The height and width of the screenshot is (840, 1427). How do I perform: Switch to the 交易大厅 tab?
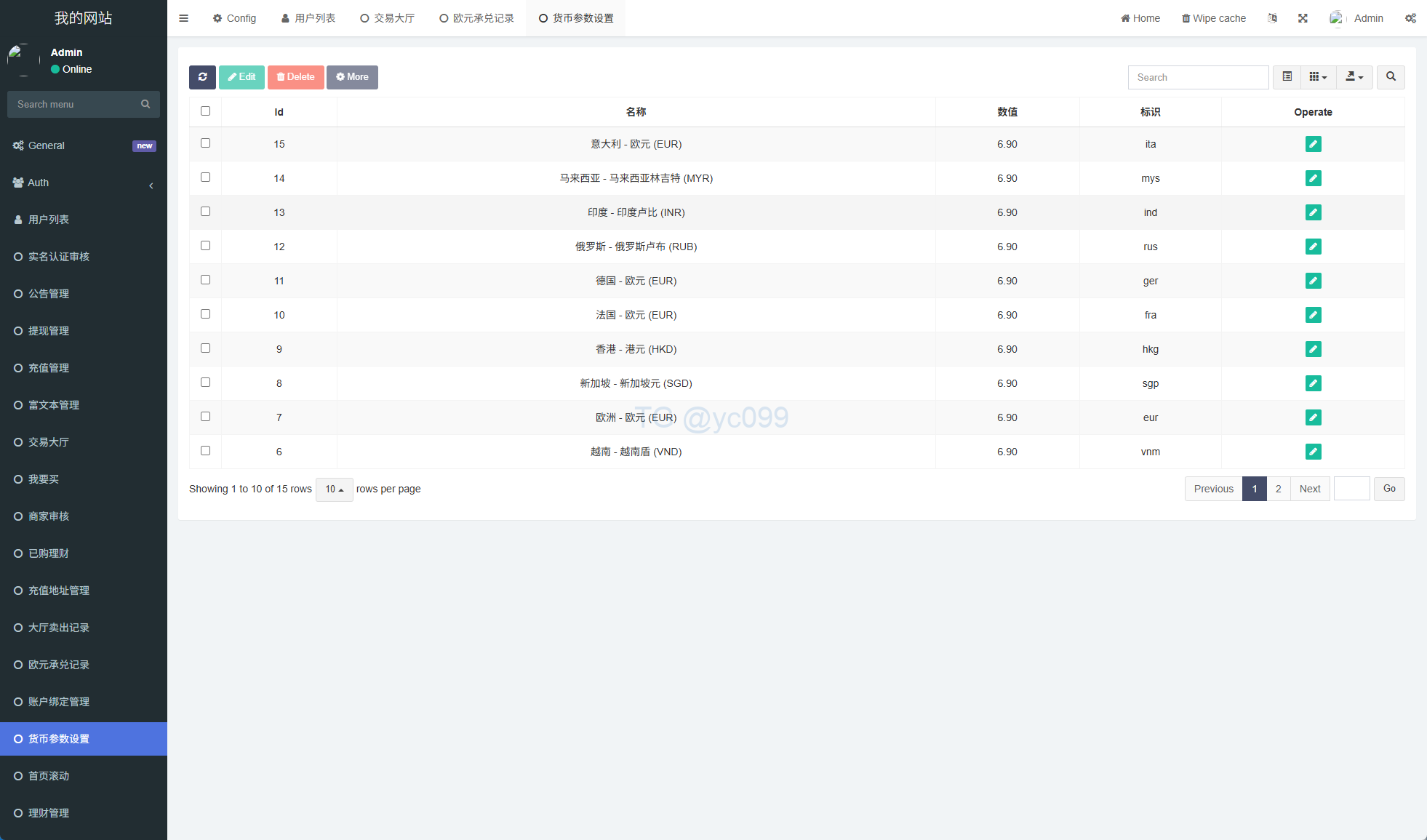[387, 18]
